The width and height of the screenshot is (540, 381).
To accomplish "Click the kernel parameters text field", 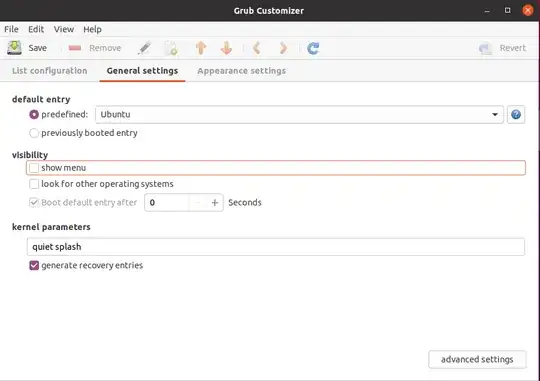I will pos(276,247).
